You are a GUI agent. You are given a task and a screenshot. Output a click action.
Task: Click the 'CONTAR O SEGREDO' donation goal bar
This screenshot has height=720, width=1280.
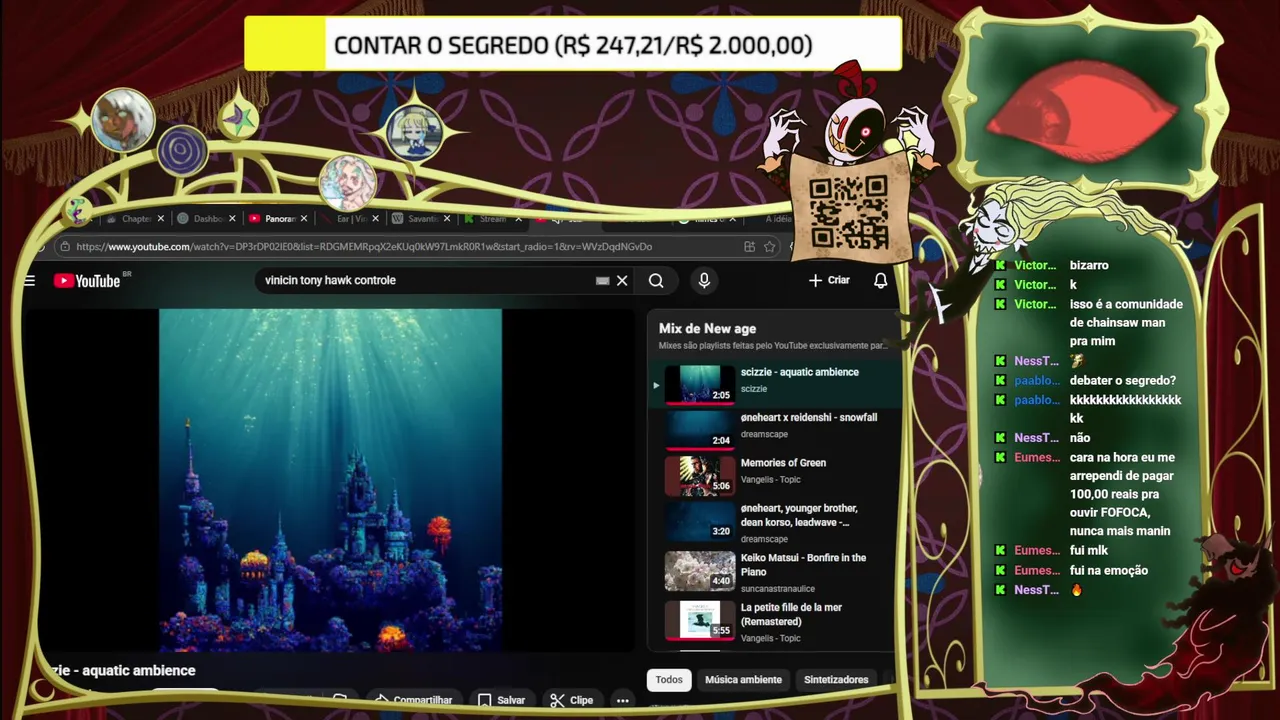click(572, 45)
